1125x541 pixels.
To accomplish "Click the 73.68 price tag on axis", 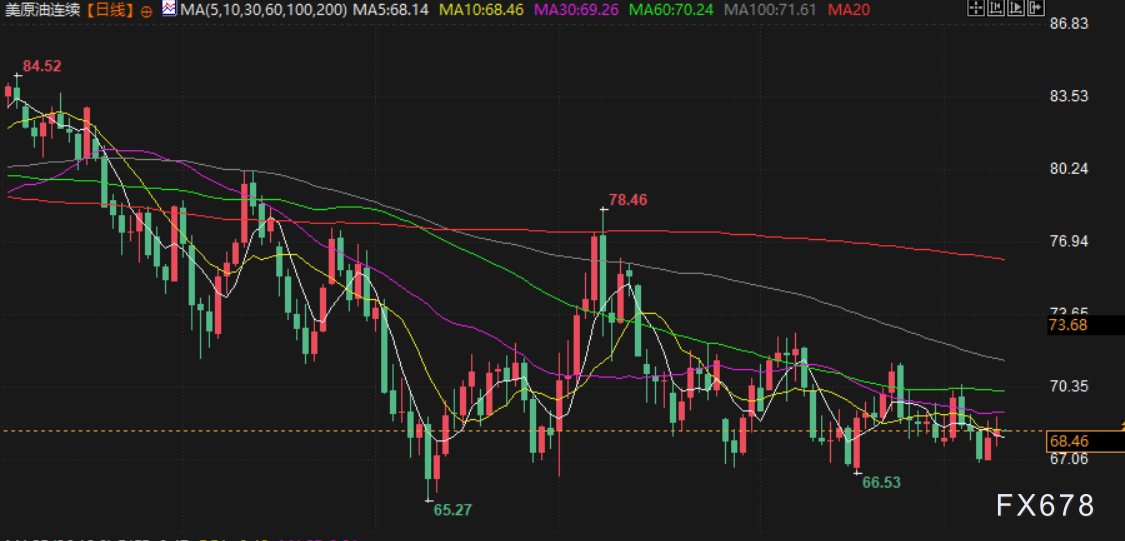I will pyautogui.click(x=1086, y=326).
